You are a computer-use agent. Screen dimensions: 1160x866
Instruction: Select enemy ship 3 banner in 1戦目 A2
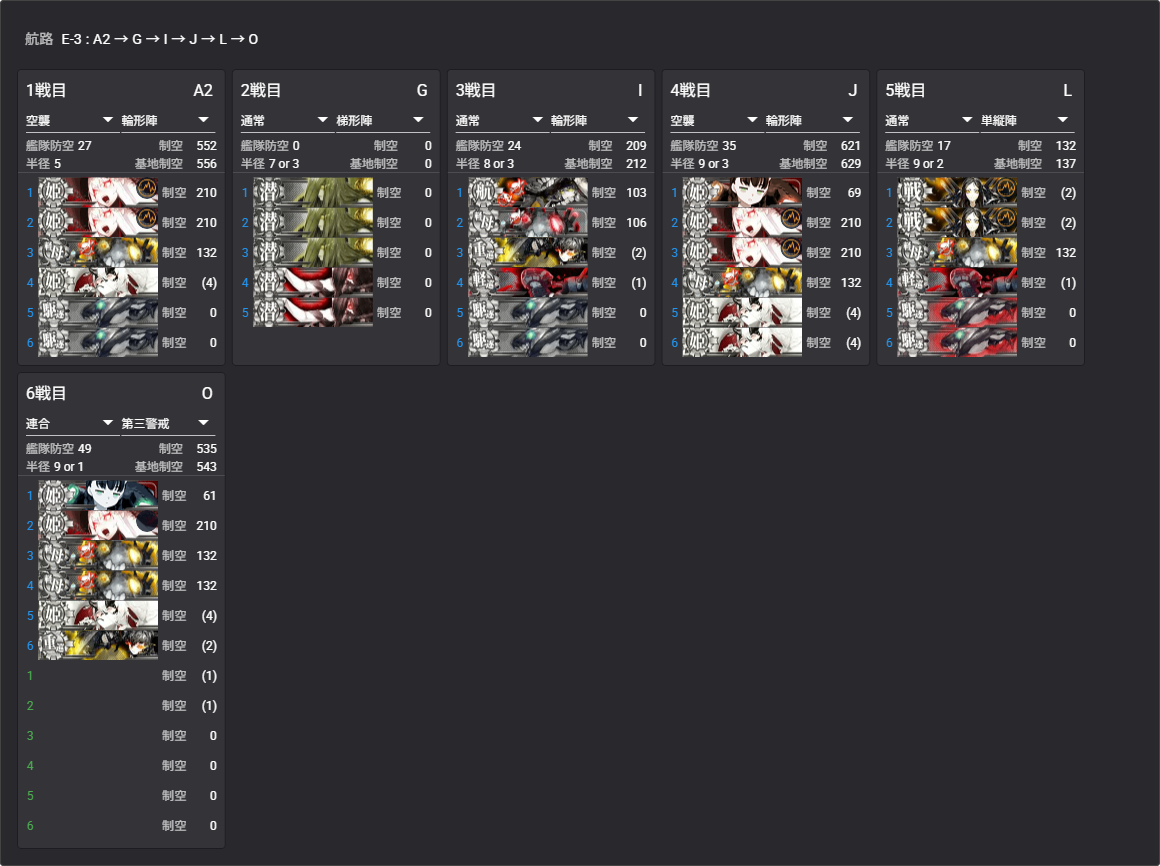pos(98,252)
